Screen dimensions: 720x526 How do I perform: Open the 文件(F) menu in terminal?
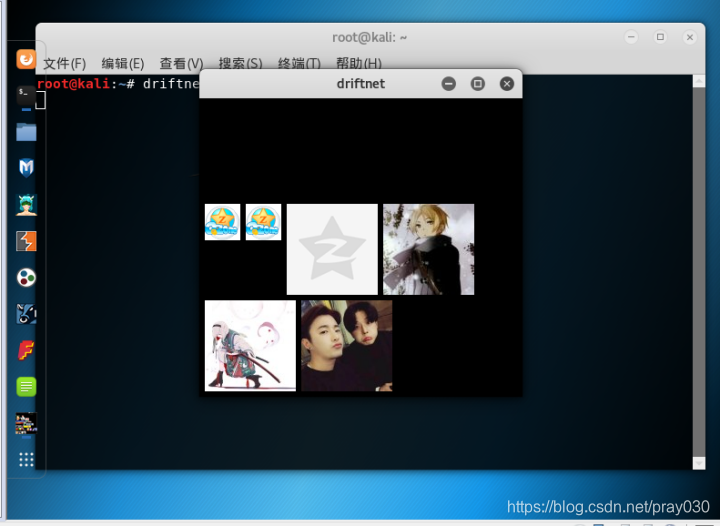(65, 63)
